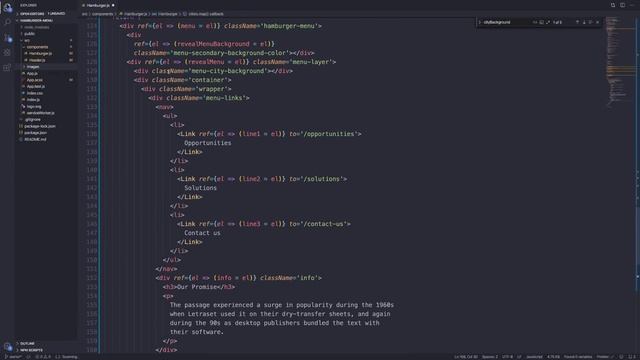Toggle find in selection
Screen dimensions: 640x360
point(591,22)
